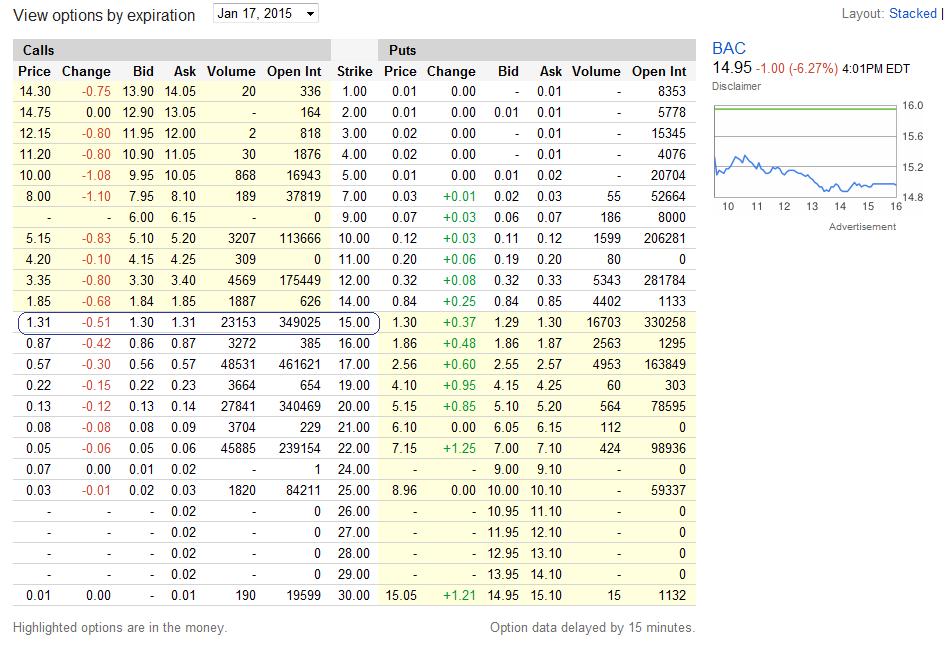Image resolution: width=945 pixels, height=646 pixels.
Task: Click put change +1.25 at strike 22.00
Action: click(459, 448)
